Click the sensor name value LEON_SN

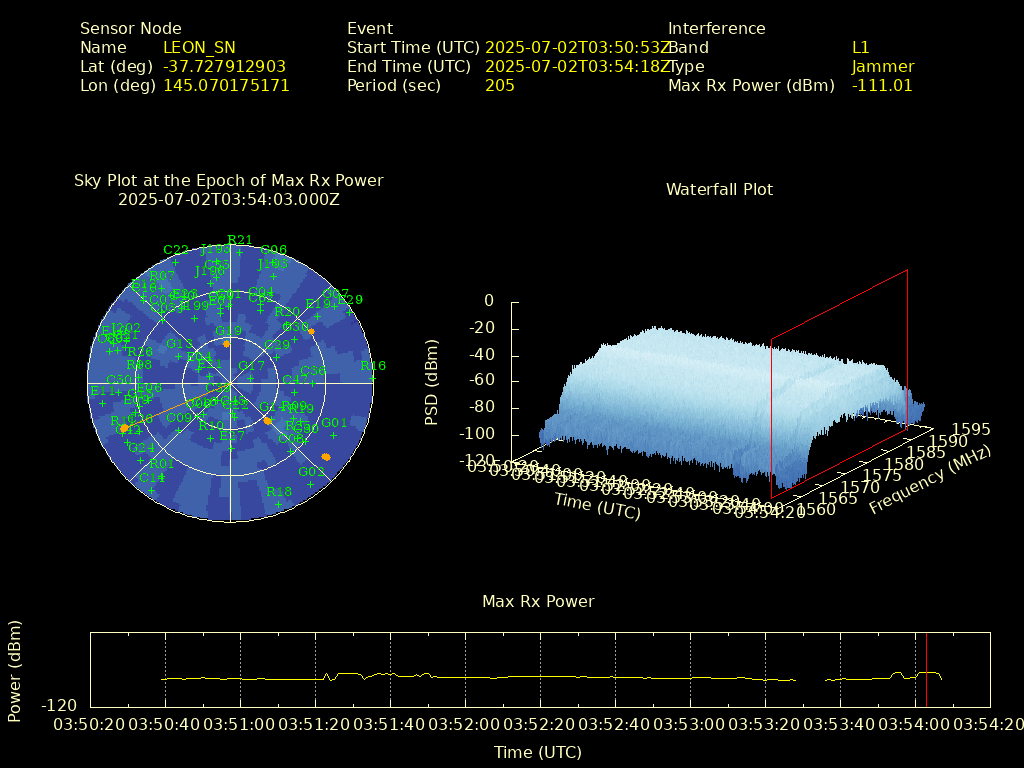pos(199,47)
